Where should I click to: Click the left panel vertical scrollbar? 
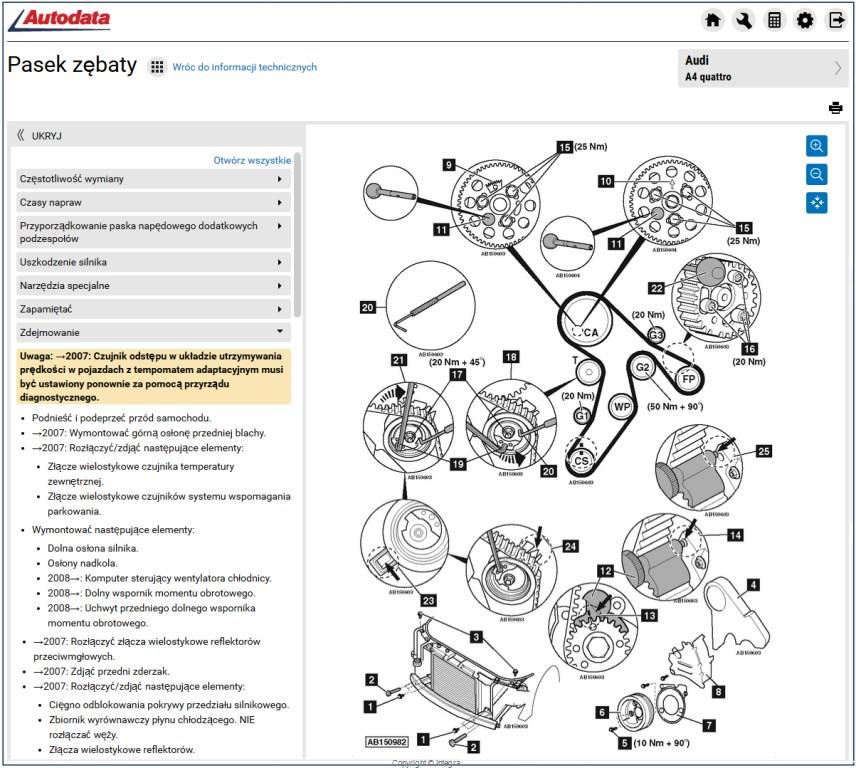coord(297,235)
